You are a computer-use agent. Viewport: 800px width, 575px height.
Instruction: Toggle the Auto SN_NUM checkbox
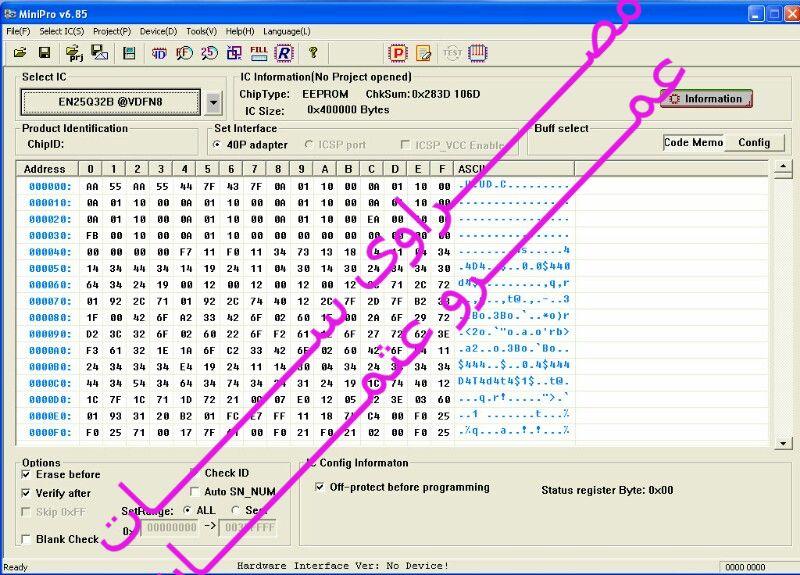(194, 492)
